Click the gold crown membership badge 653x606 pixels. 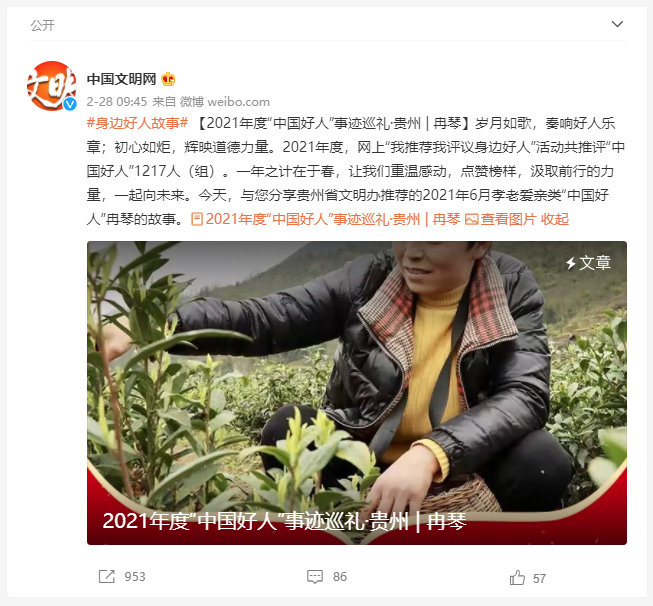tap(168, 79)
